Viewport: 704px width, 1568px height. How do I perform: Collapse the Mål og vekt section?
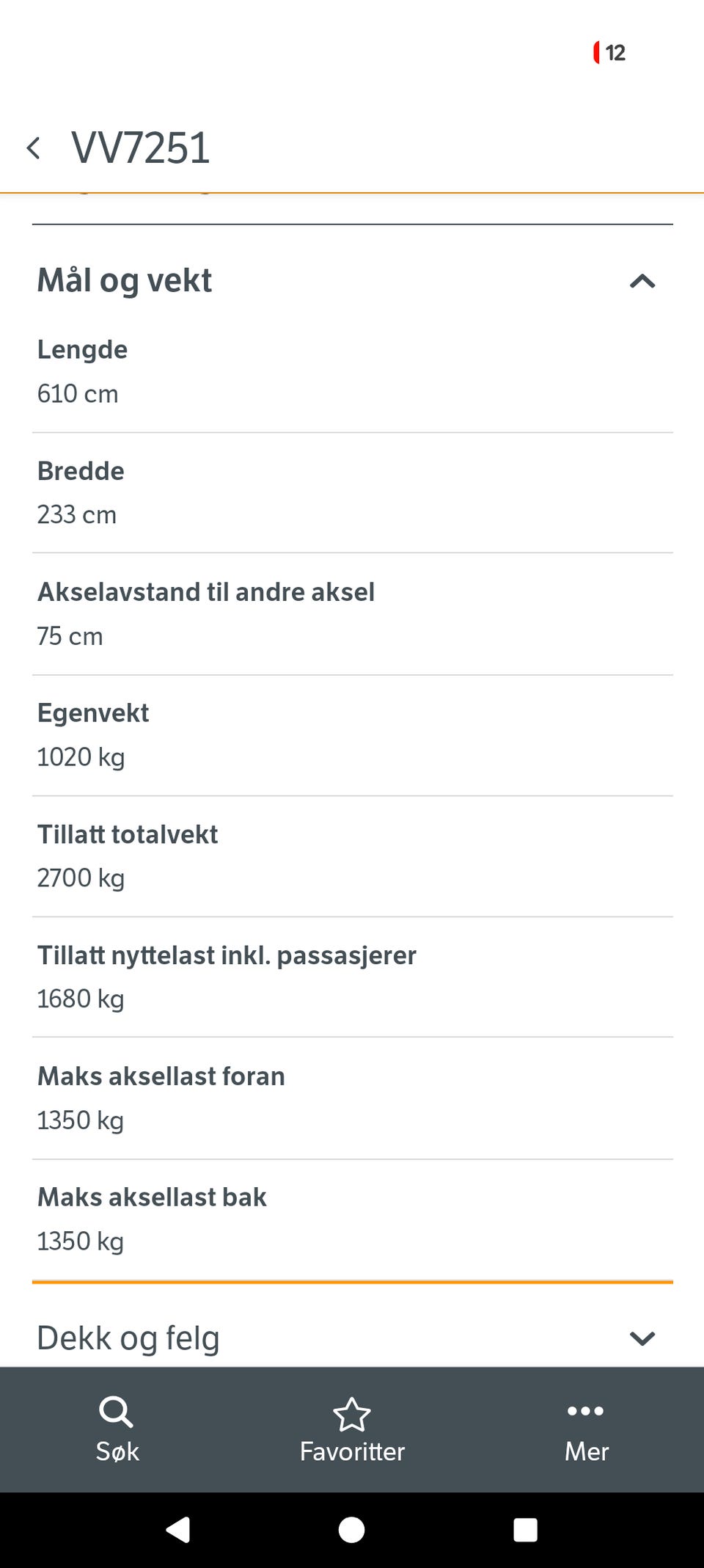pos(642,281)
